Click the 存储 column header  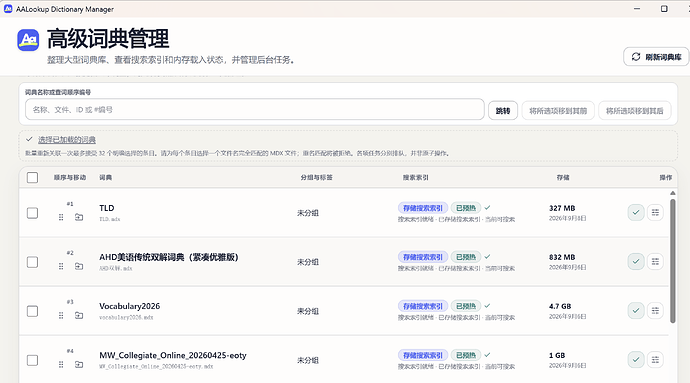point(563,177)
